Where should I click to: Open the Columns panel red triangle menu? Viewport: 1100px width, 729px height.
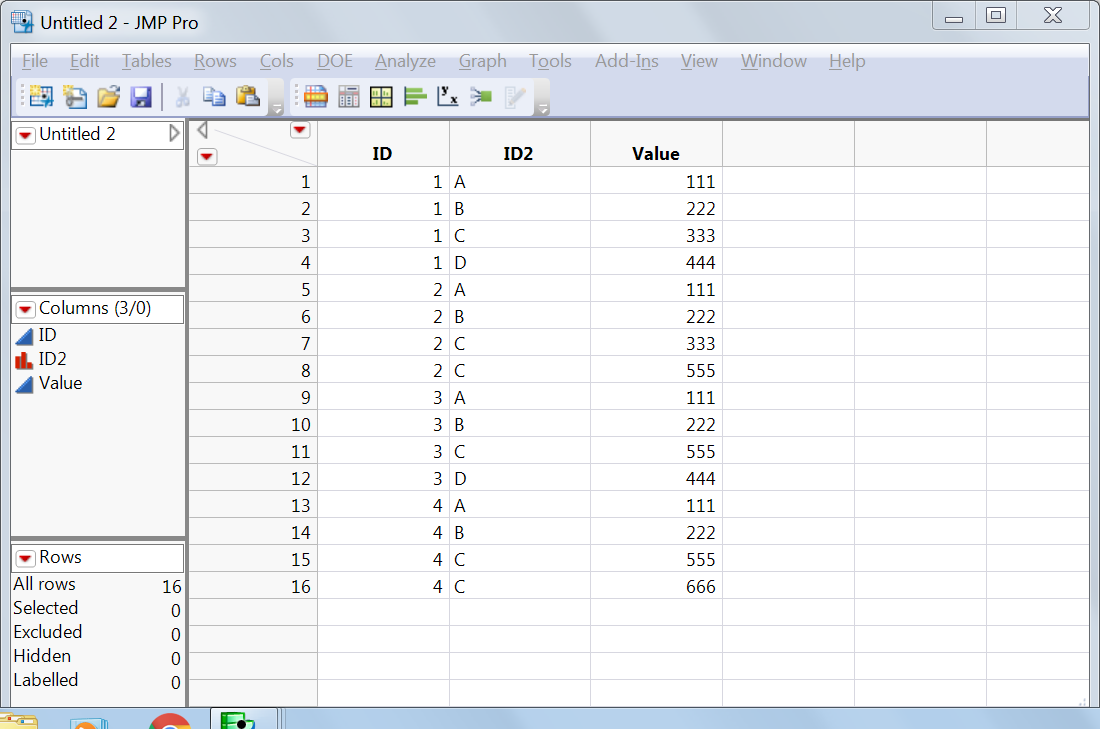24,309
